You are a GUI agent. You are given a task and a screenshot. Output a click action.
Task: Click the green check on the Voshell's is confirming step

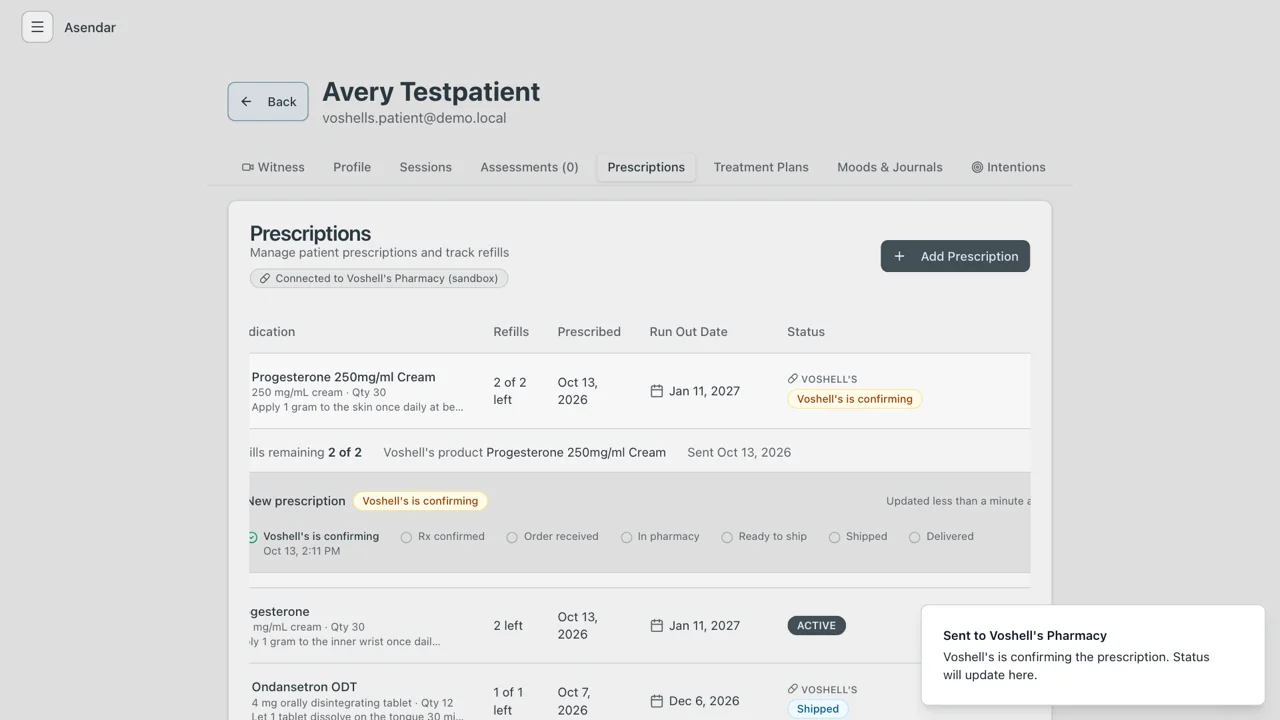(x=252, y=537)
